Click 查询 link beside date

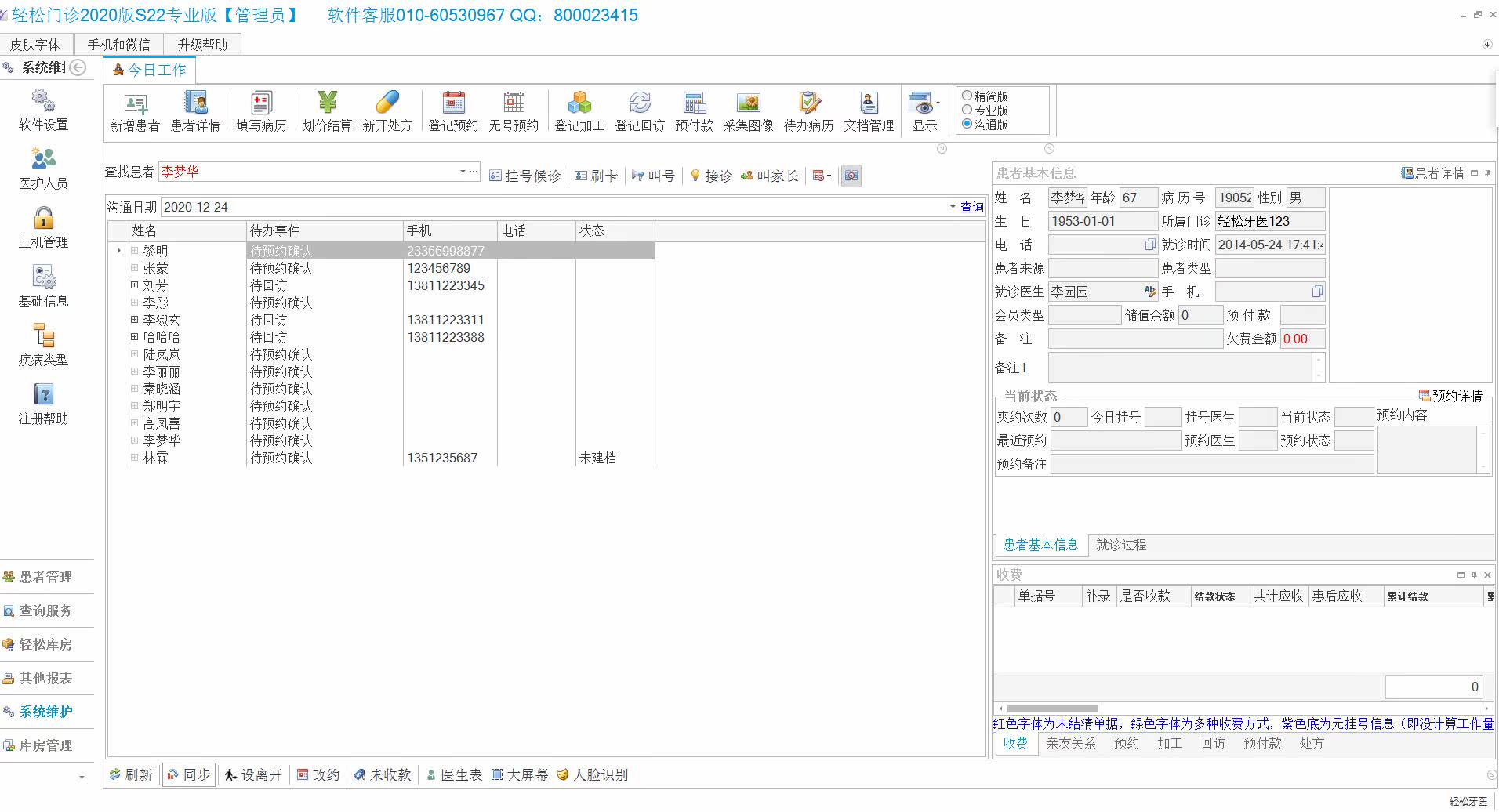coord(972,207)
